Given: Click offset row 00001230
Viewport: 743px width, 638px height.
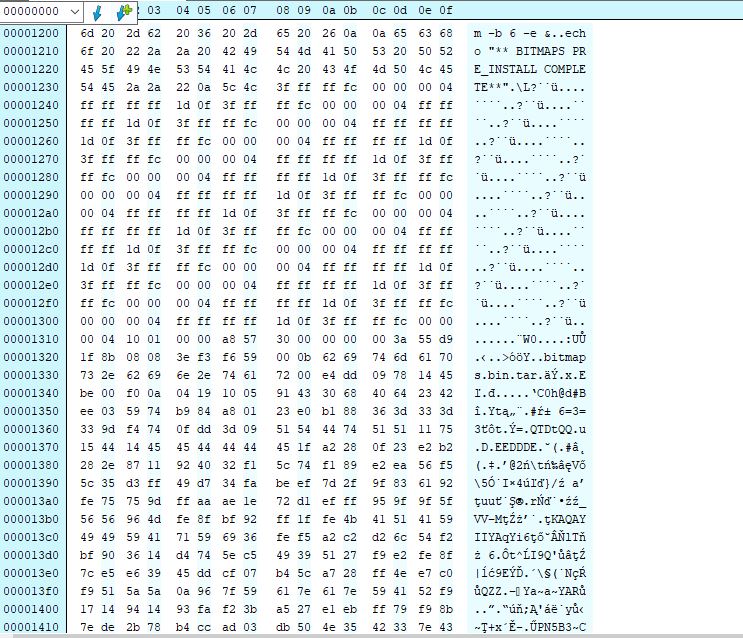Looking at the screenshot, I should [31, 87].
